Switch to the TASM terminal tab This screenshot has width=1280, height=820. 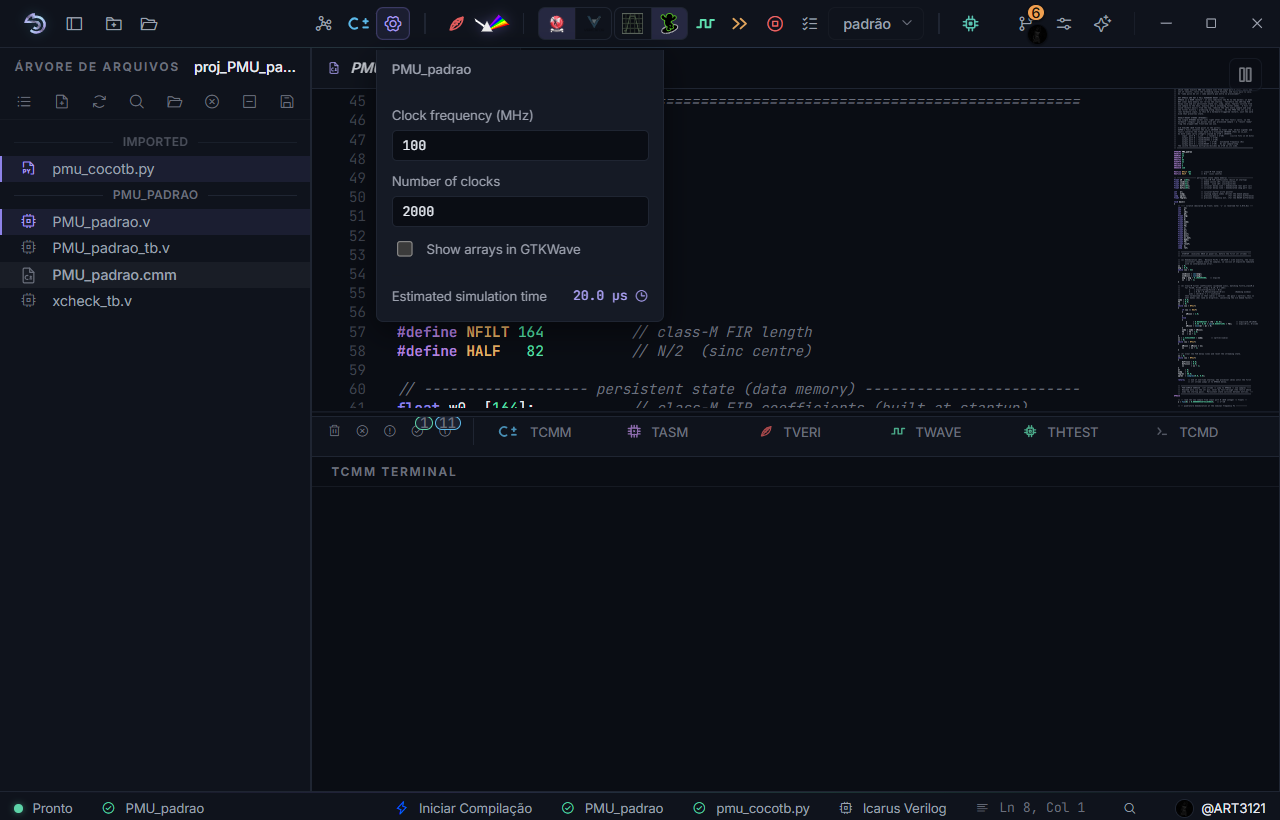pos(657,432)
